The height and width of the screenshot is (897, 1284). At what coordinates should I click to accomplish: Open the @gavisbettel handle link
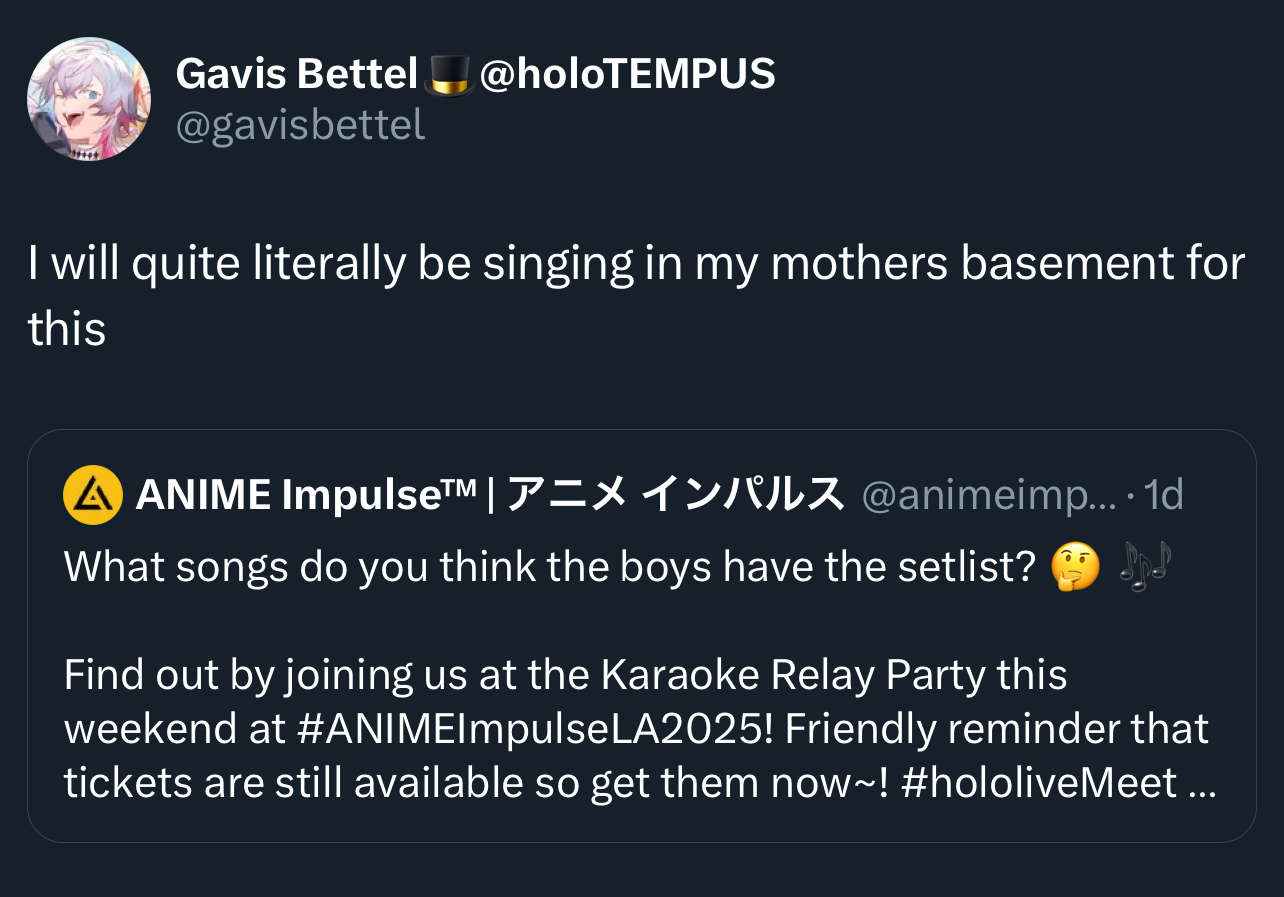[300, 124]
